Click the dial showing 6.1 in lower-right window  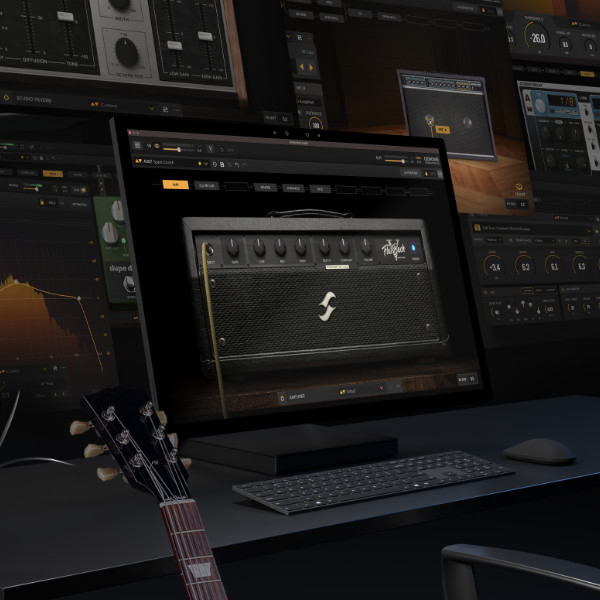(x=554, y=266)
